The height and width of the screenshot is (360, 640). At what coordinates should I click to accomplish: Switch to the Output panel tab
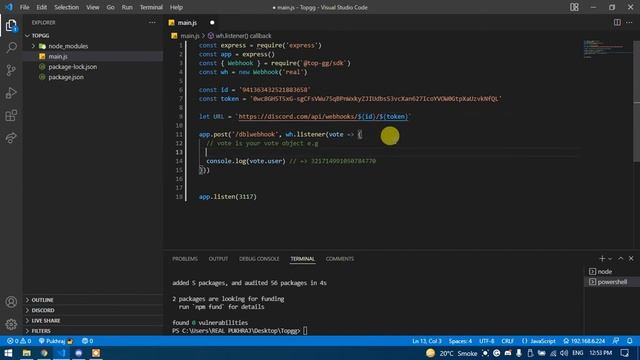218,259
